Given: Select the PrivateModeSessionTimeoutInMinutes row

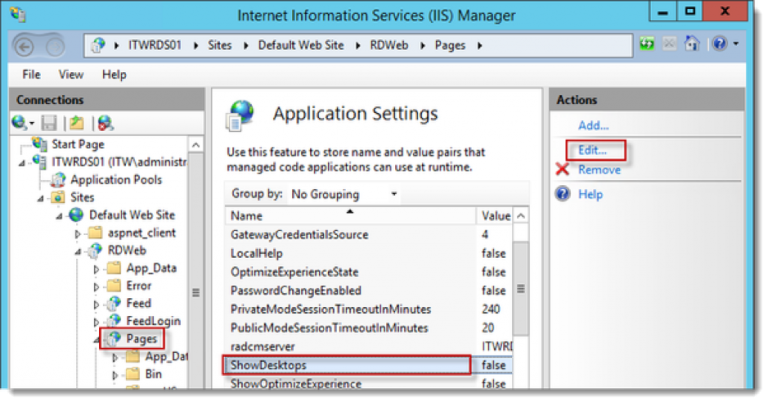Looking at the screenshot, I should pos(368,309).
